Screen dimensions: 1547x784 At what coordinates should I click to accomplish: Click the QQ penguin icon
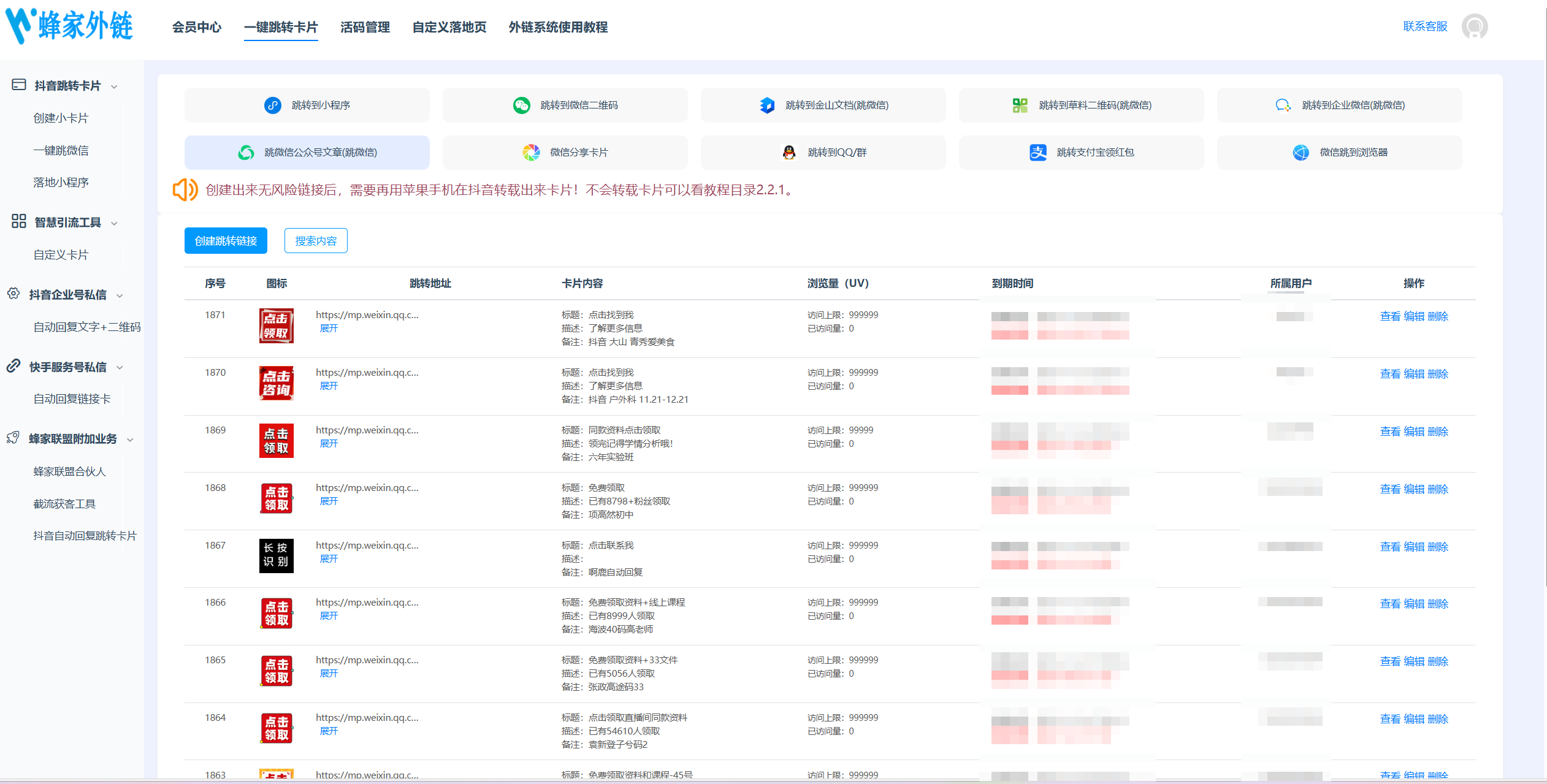[x=789, y=153]
